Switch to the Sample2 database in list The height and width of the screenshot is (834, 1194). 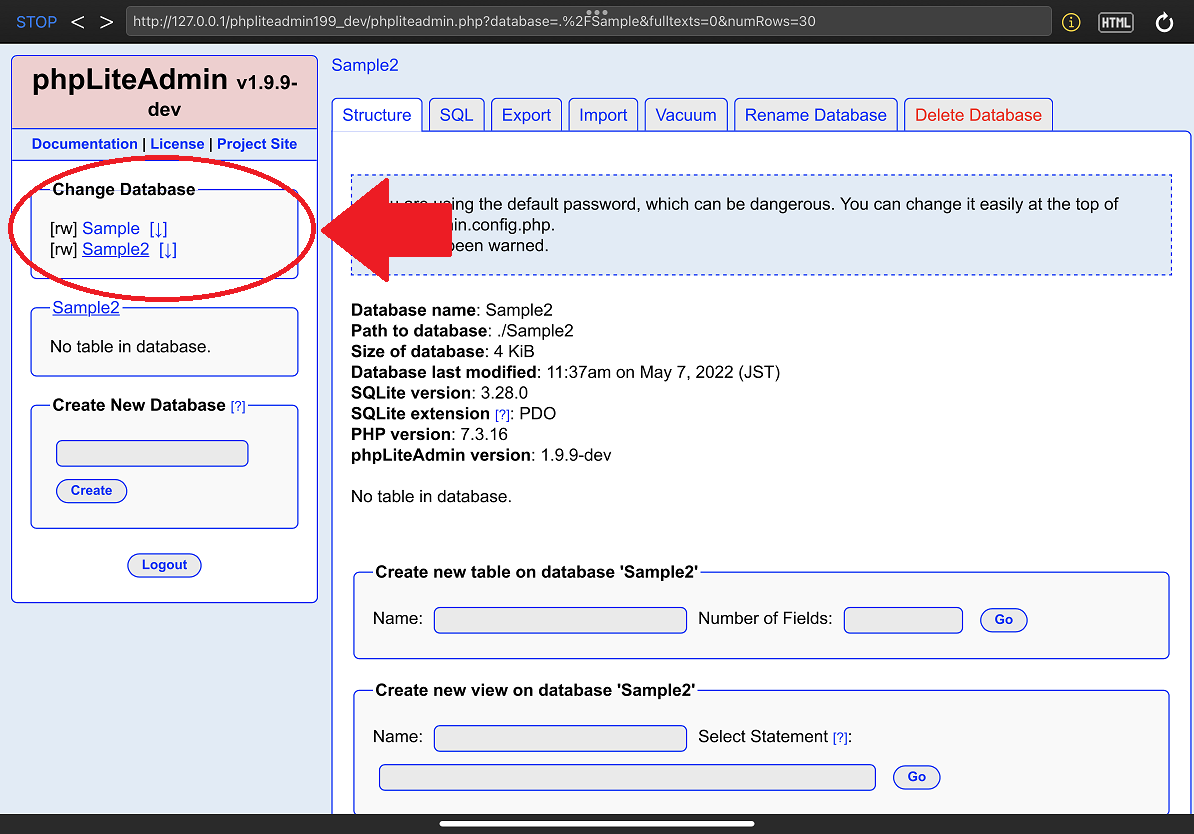(x=116, y=249)
